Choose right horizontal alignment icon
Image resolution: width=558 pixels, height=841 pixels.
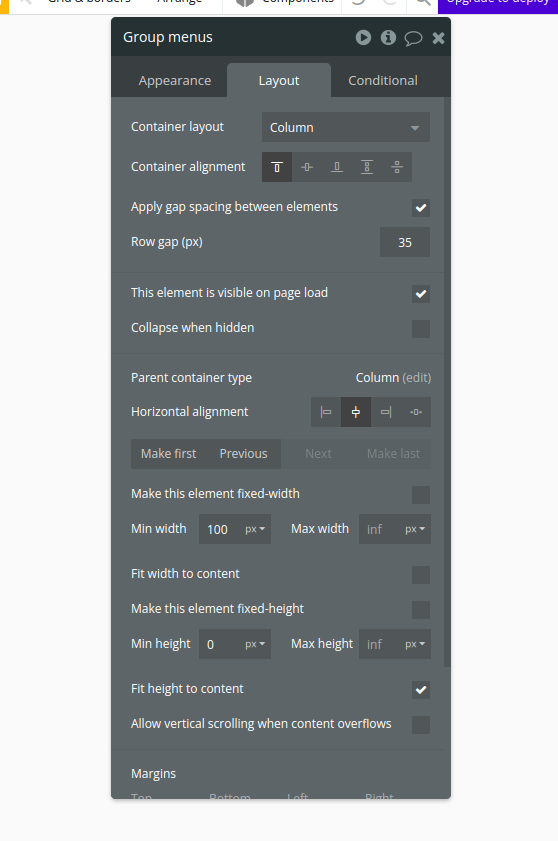[x=386, y=412]
